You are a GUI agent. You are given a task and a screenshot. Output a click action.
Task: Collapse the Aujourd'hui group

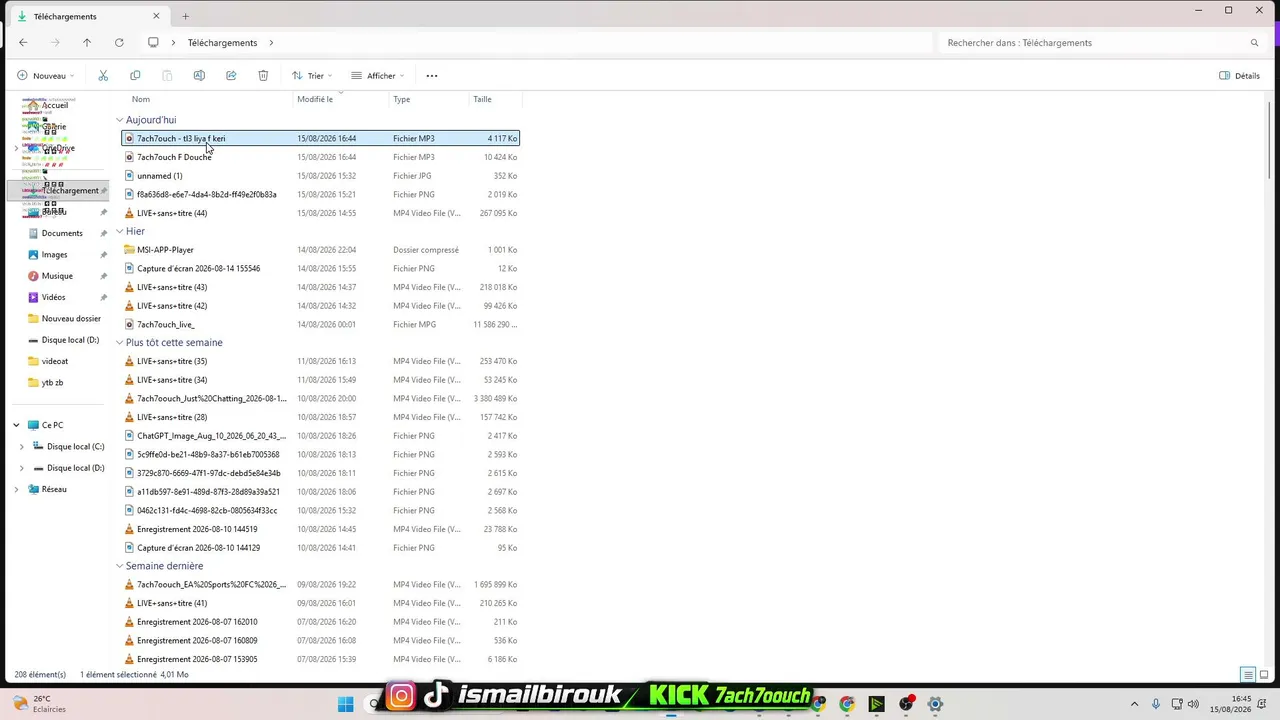click(120, 120)
